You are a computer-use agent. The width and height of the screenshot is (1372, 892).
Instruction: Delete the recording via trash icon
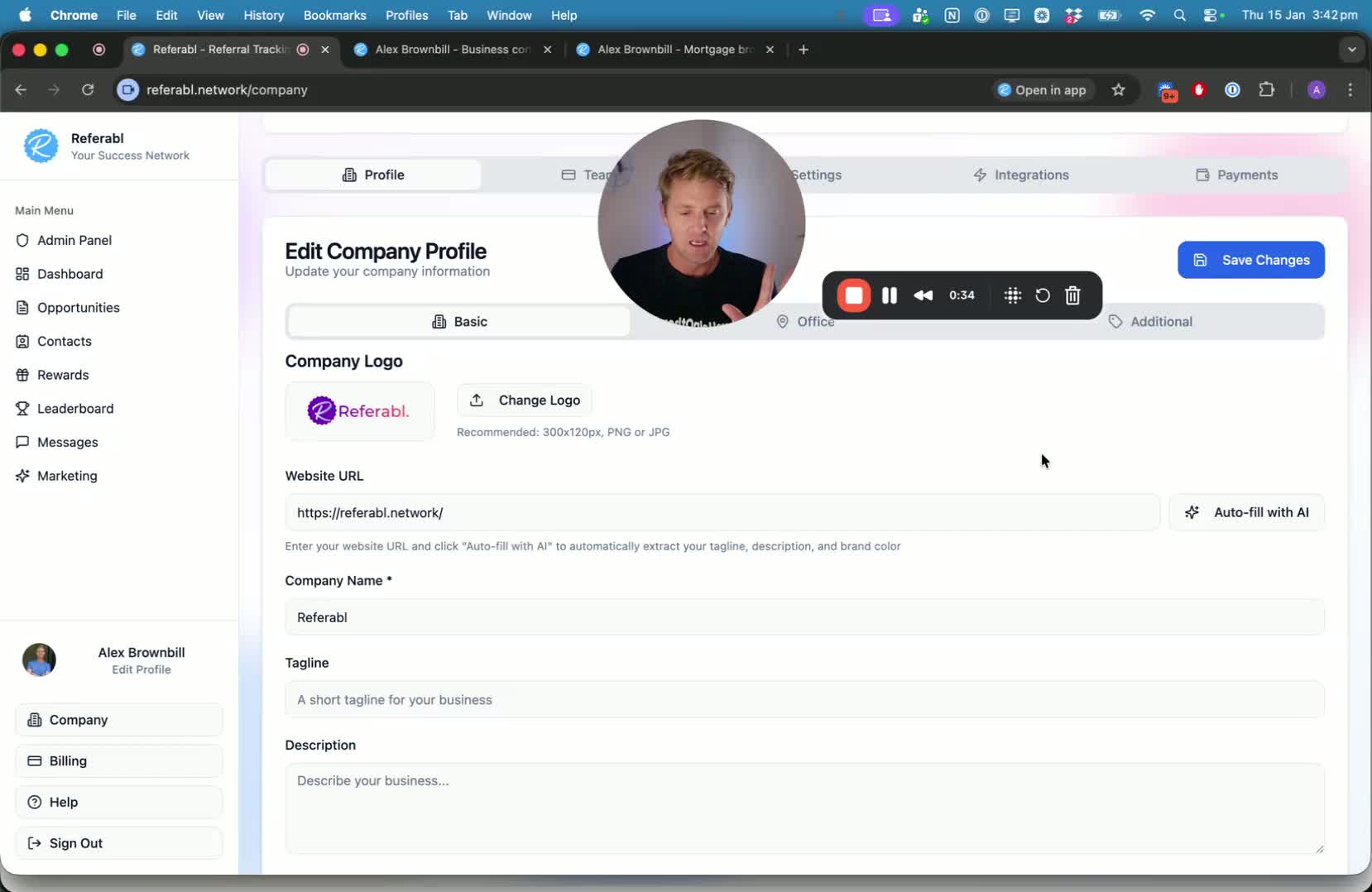click(x=1072, y=295)
